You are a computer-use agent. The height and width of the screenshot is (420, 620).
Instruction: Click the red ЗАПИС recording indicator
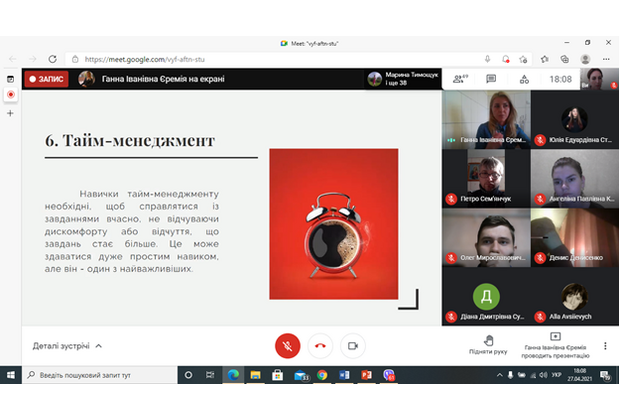coord(46,78)
